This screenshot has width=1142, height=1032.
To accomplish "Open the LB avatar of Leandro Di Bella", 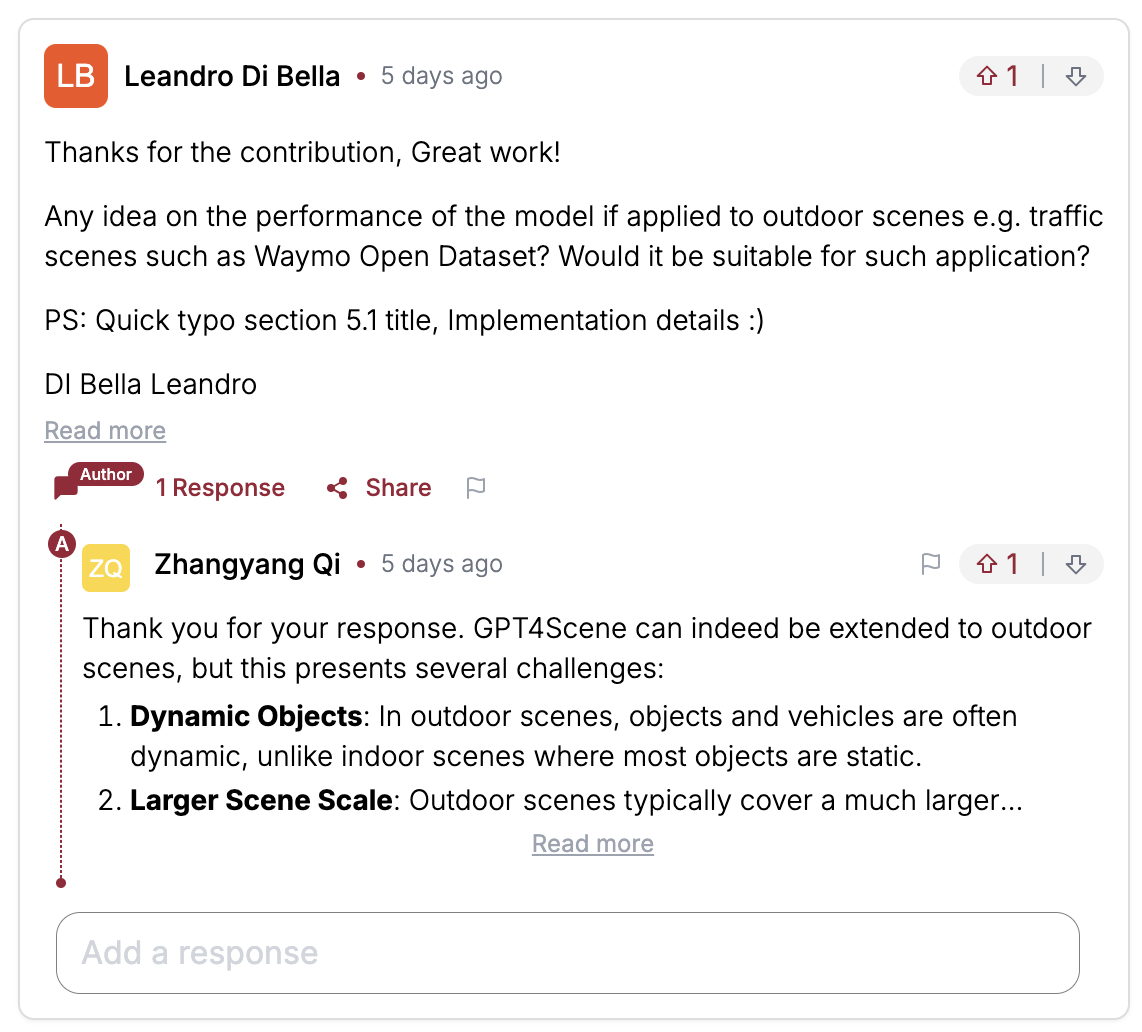I will [76, 76].
